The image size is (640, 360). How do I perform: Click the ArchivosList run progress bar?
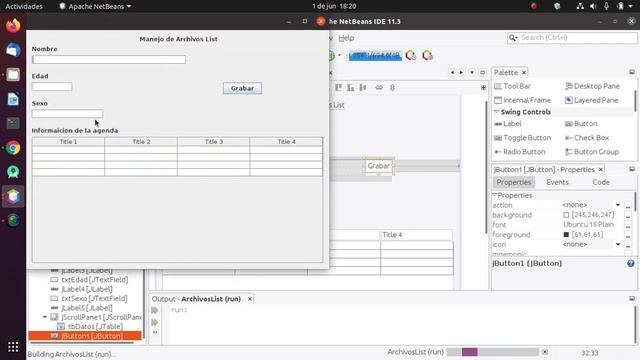493,352
